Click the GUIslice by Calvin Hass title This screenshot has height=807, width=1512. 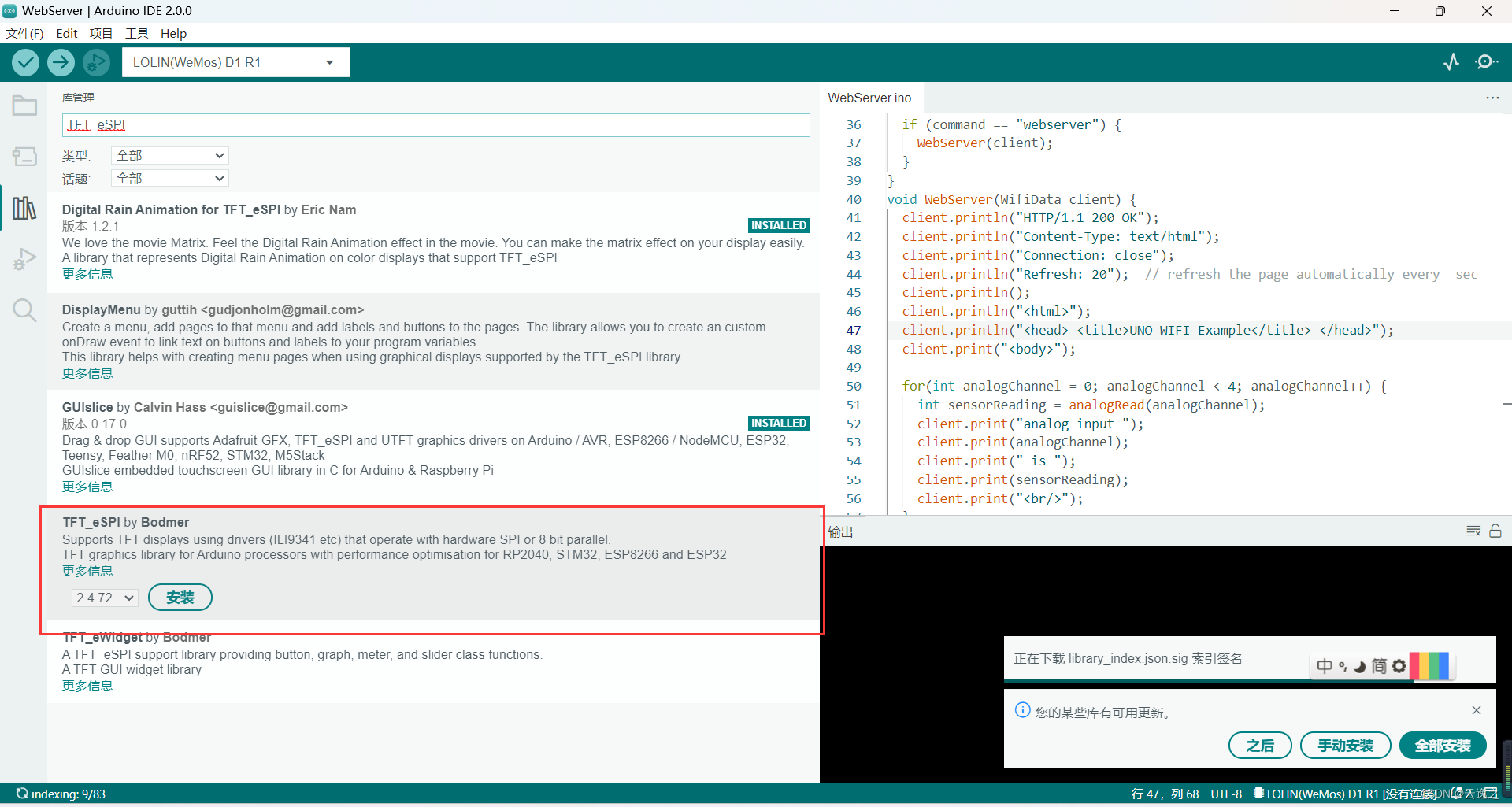click(x=205, y=407)
